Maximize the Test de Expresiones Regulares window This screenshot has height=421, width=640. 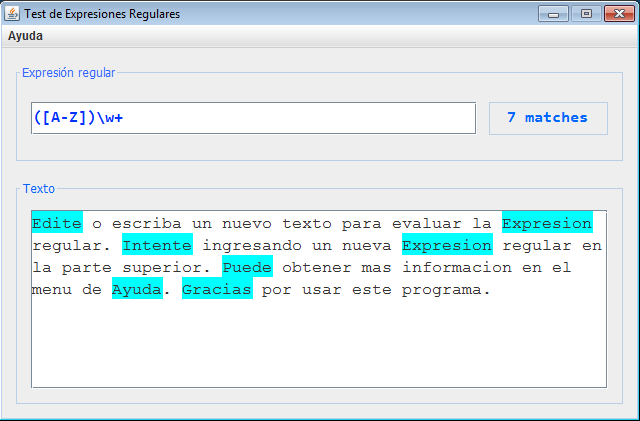[x=586, y=14]
